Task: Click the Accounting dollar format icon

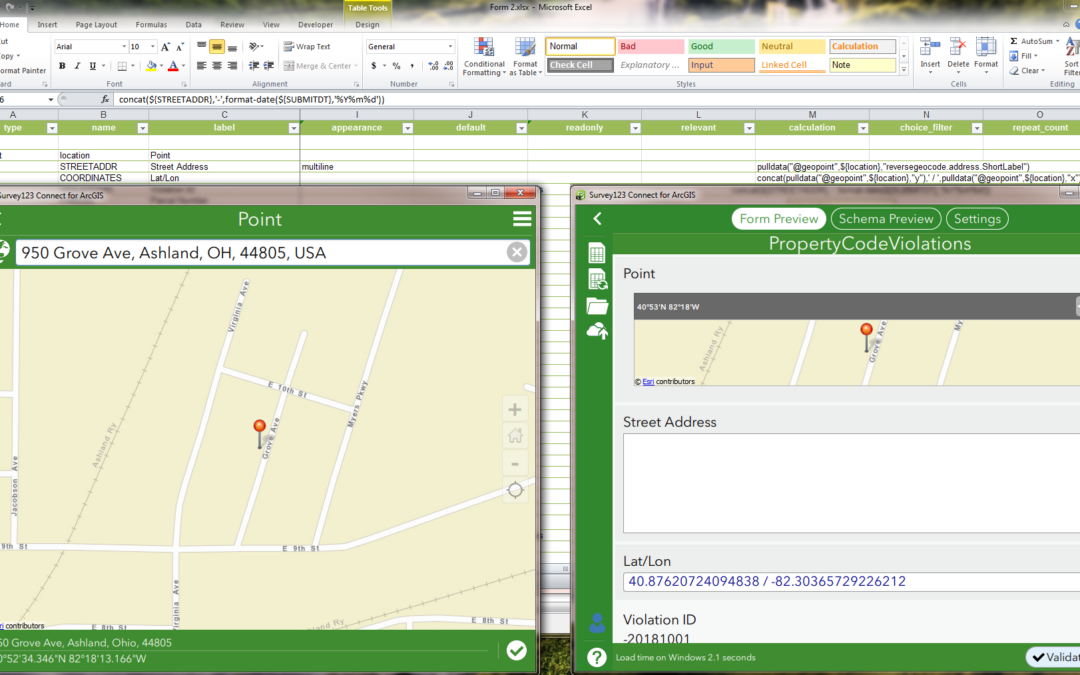Action: tap(374, 66)
